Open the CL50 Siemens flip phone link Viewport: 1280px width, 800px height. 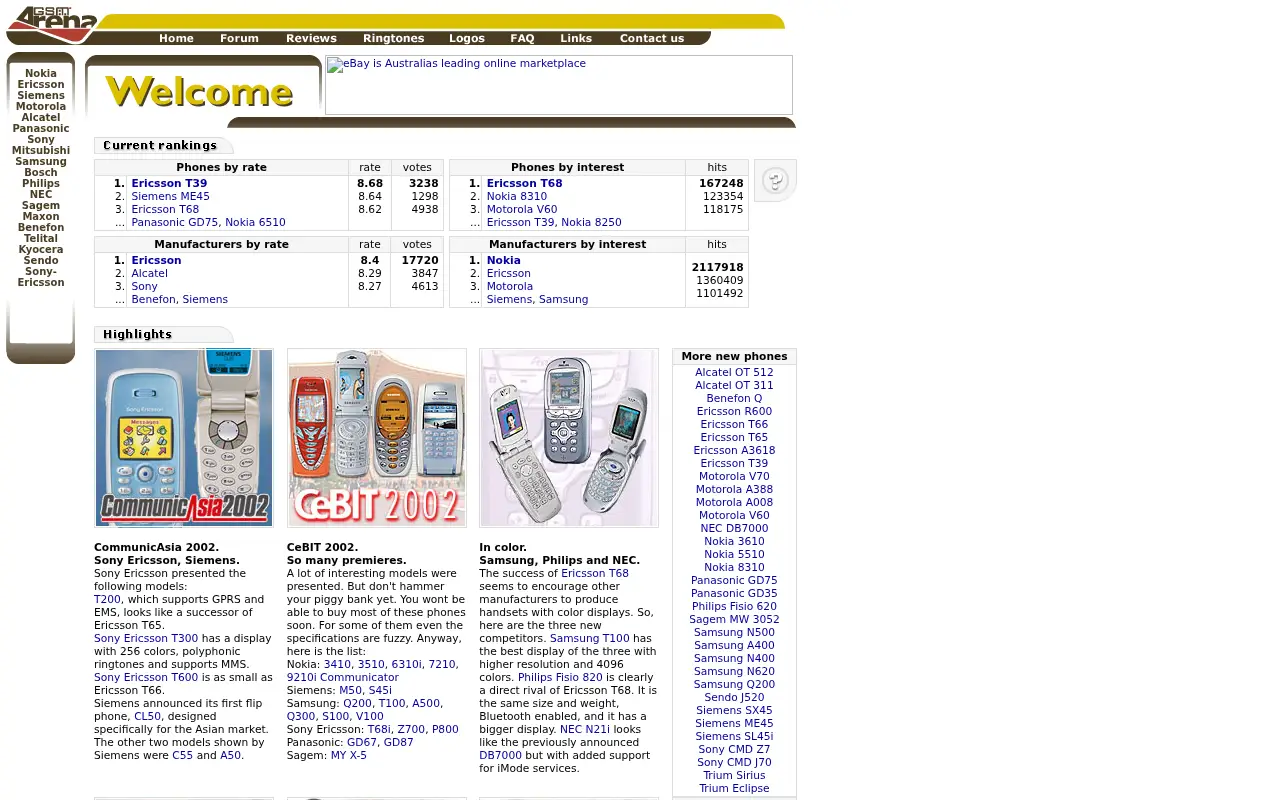click(147, 716)
